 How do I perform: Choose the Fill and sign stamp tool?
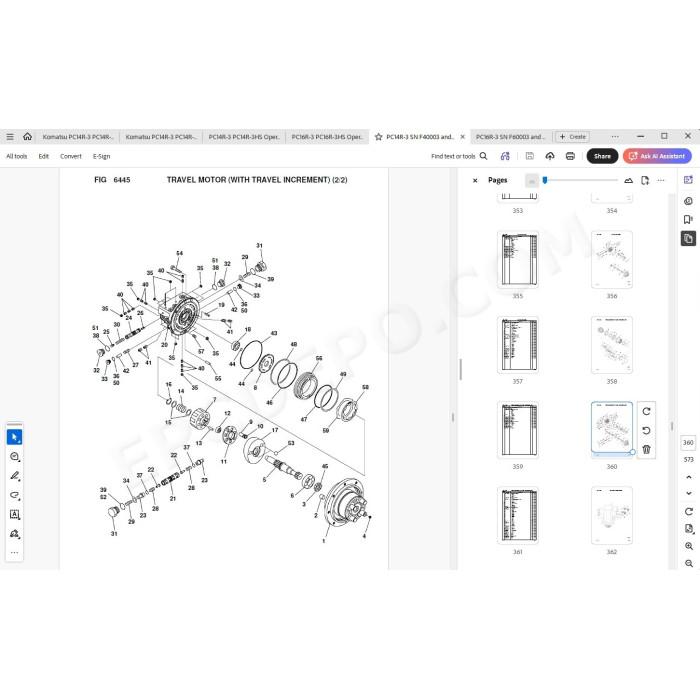[x=14, y=534]
